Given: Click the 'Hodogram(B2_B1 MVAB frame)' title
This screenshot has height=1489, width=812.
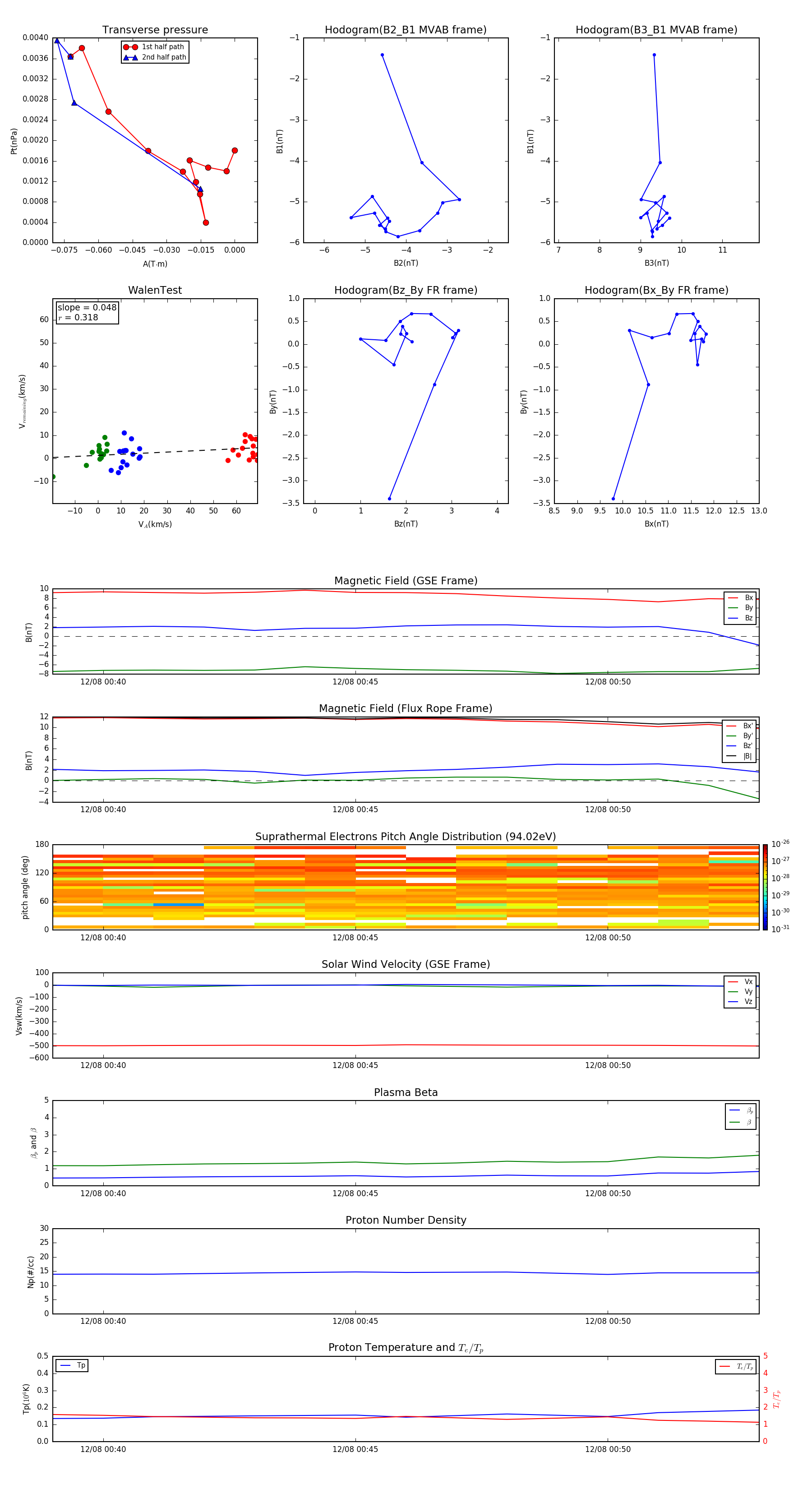Looking at the screenshot, I should tap(406, 29).
